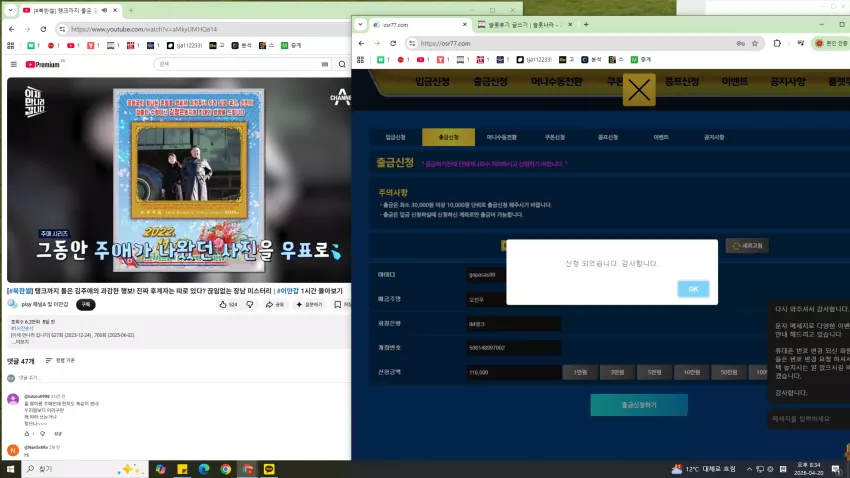Share the YouTube video
The image size is (850, 478).
pyautogui.click(x=275, y=305)
